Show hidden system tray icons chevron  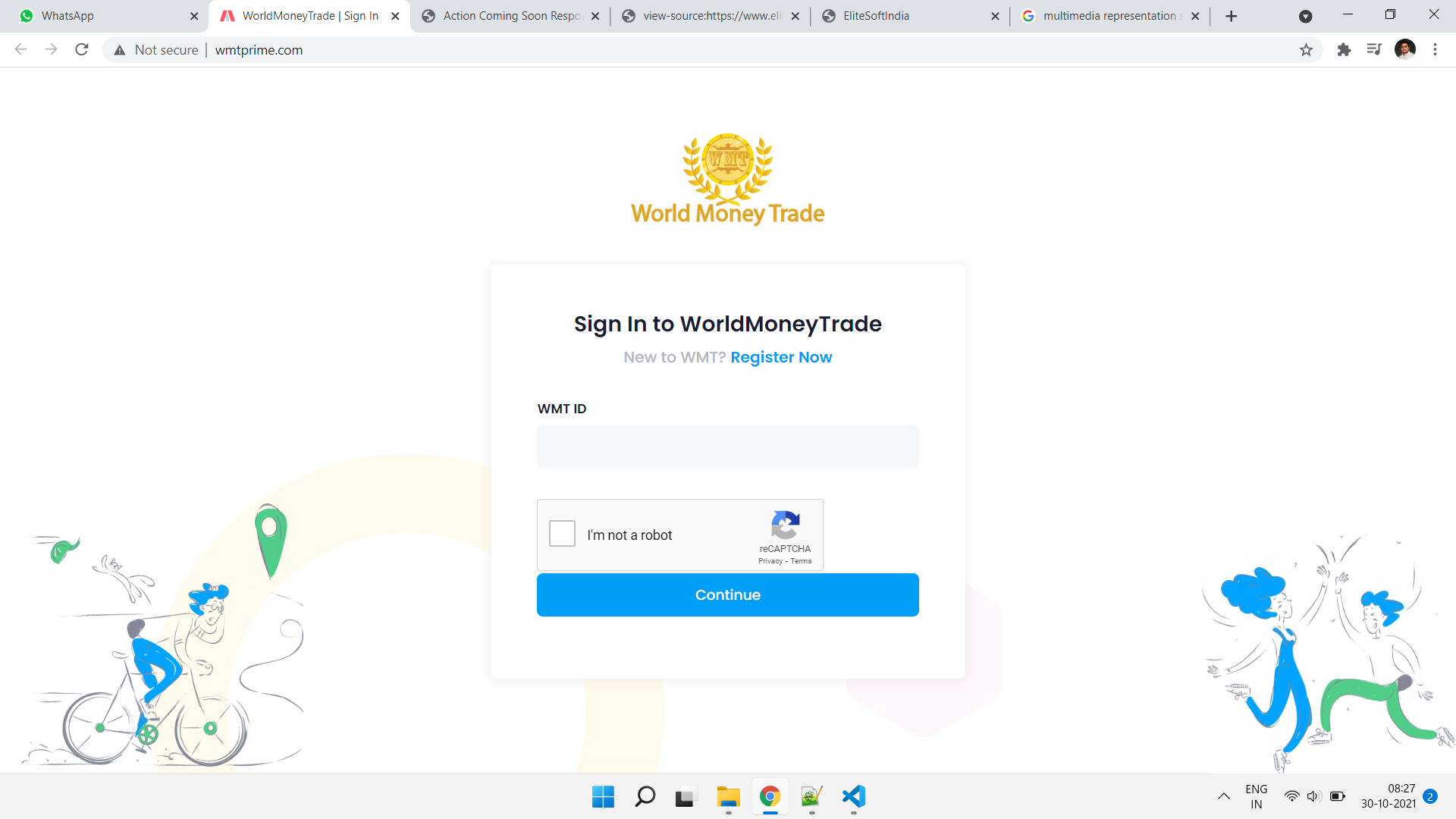pyautogui.click(x=1223, y=796)
